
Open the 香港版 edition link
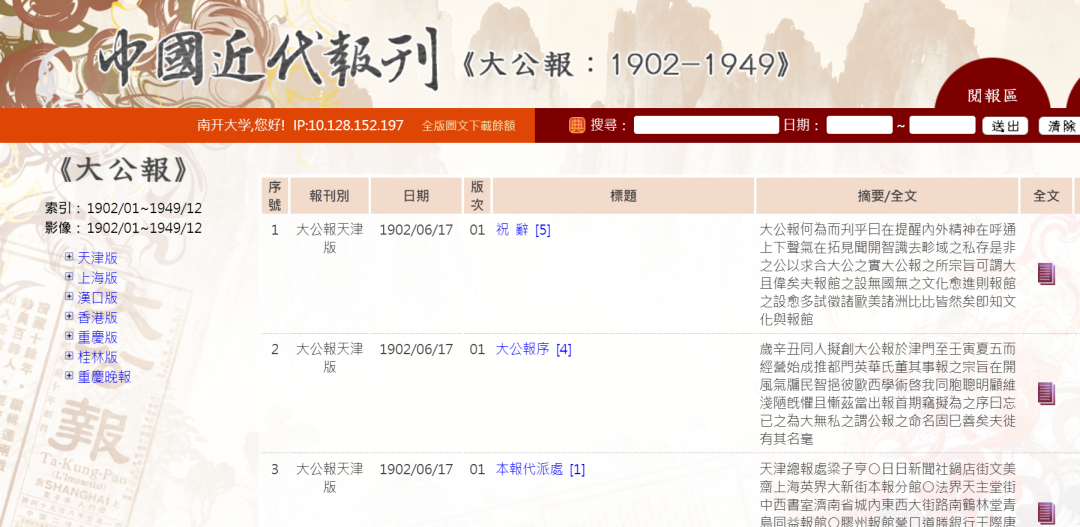click(x=97, y=318)
